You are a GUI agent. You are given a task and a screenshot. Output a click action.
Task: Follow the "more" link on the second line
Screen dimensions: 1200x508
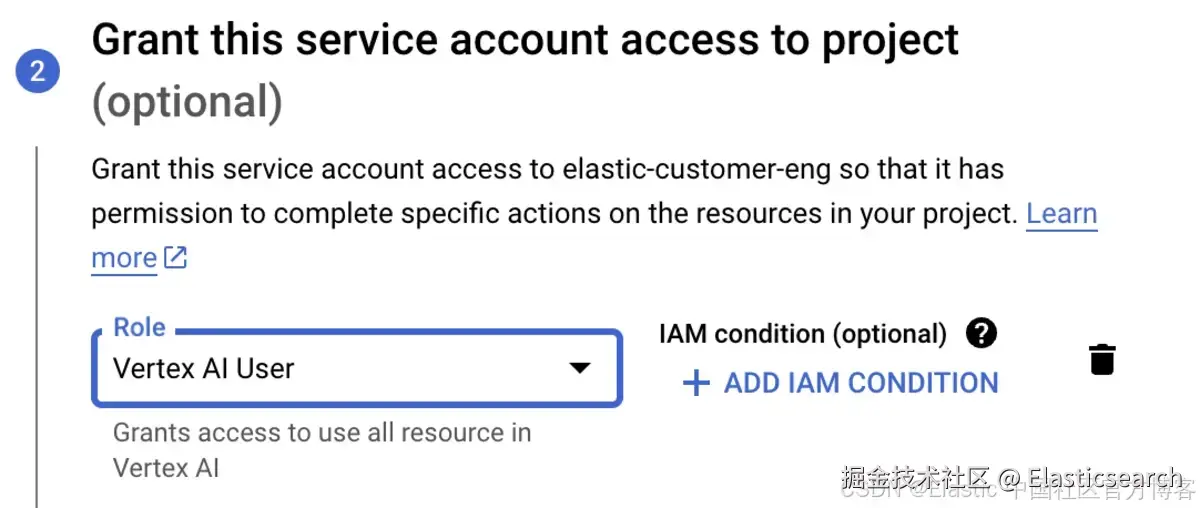point(123,258)
